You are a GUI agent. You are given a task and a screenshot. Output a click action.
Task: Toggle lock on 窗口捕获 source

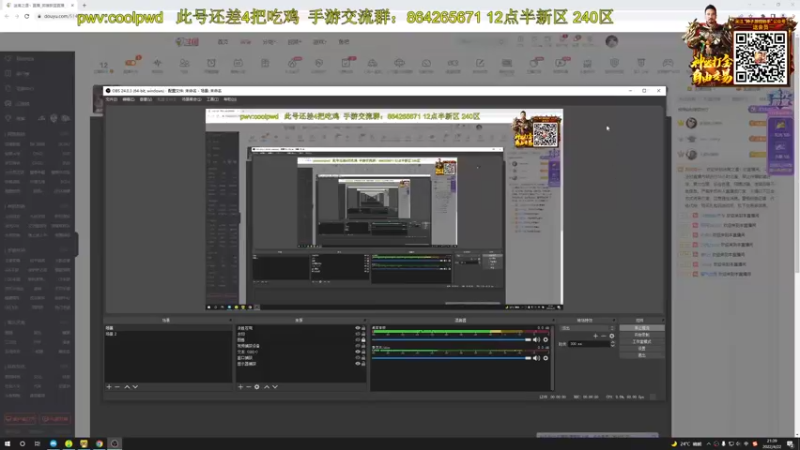tap(363, 358)
